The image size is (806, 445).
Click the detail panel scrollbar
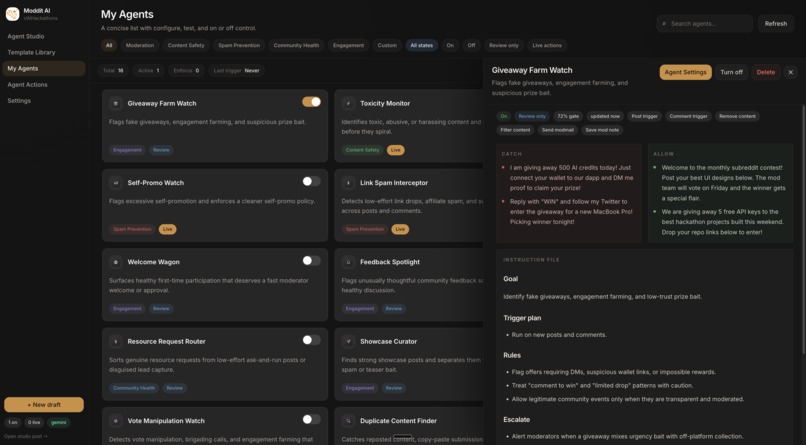coord(802,229)
